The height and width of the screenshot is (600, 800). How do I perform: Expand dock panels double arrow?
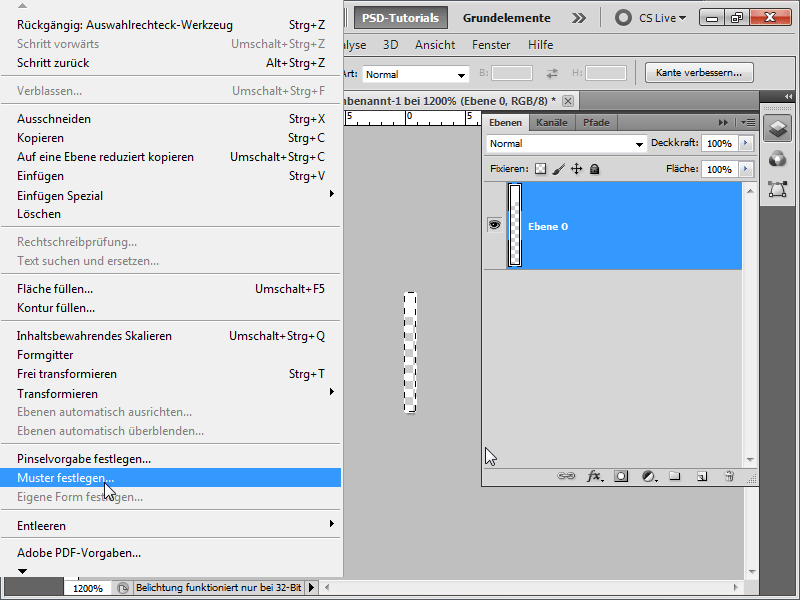(789, 96)
